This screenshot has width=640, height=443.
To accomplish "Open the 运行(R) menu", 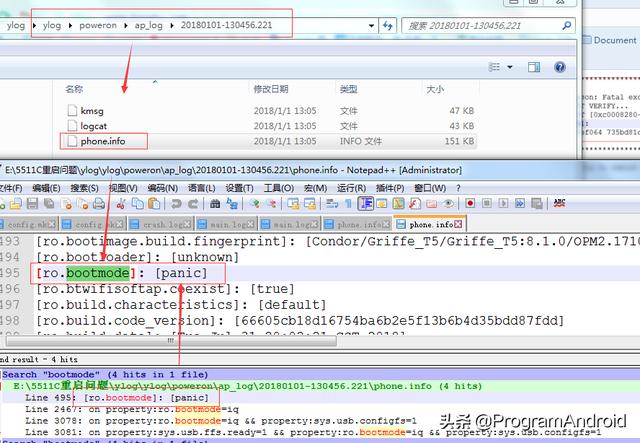I will pos(351,188).
